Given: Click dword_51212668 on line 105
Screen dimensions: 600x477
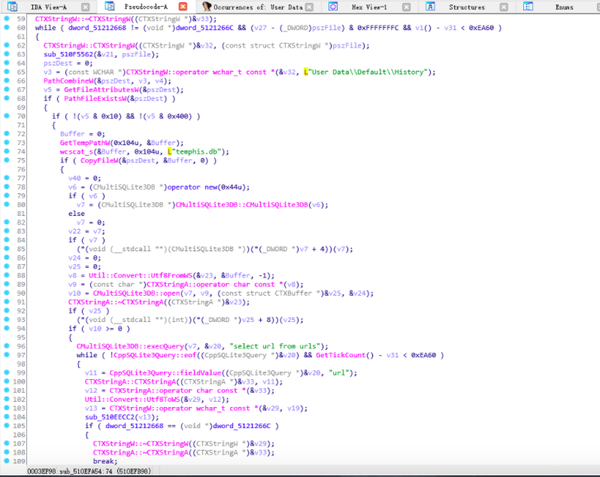Looking at the screenshot, I should pyautogui.click(x=134, y=426).
